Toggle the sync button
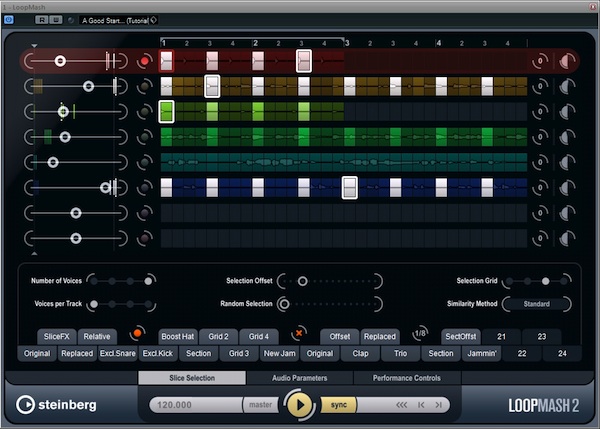This screenshot has height=429, width=600. pyautogui.click(x=339, y=405)
